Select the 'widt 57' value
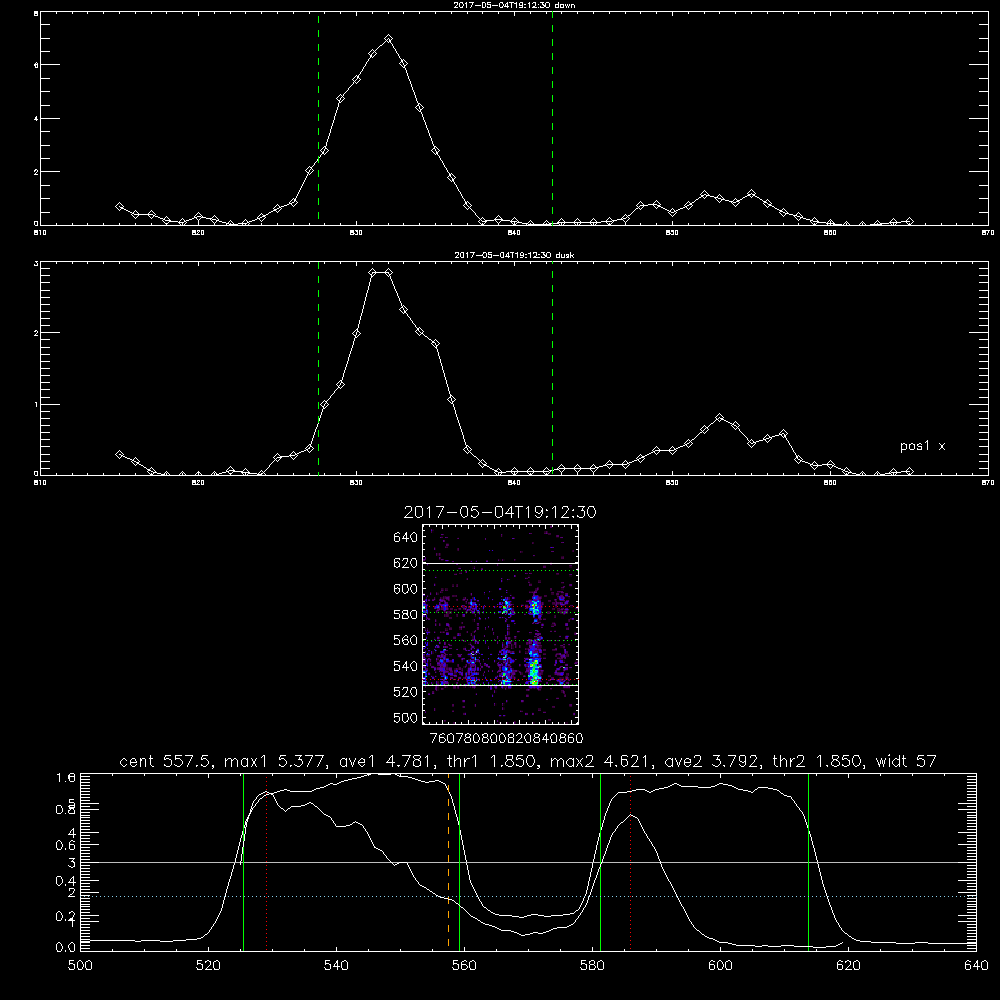 tap(906, 761)
